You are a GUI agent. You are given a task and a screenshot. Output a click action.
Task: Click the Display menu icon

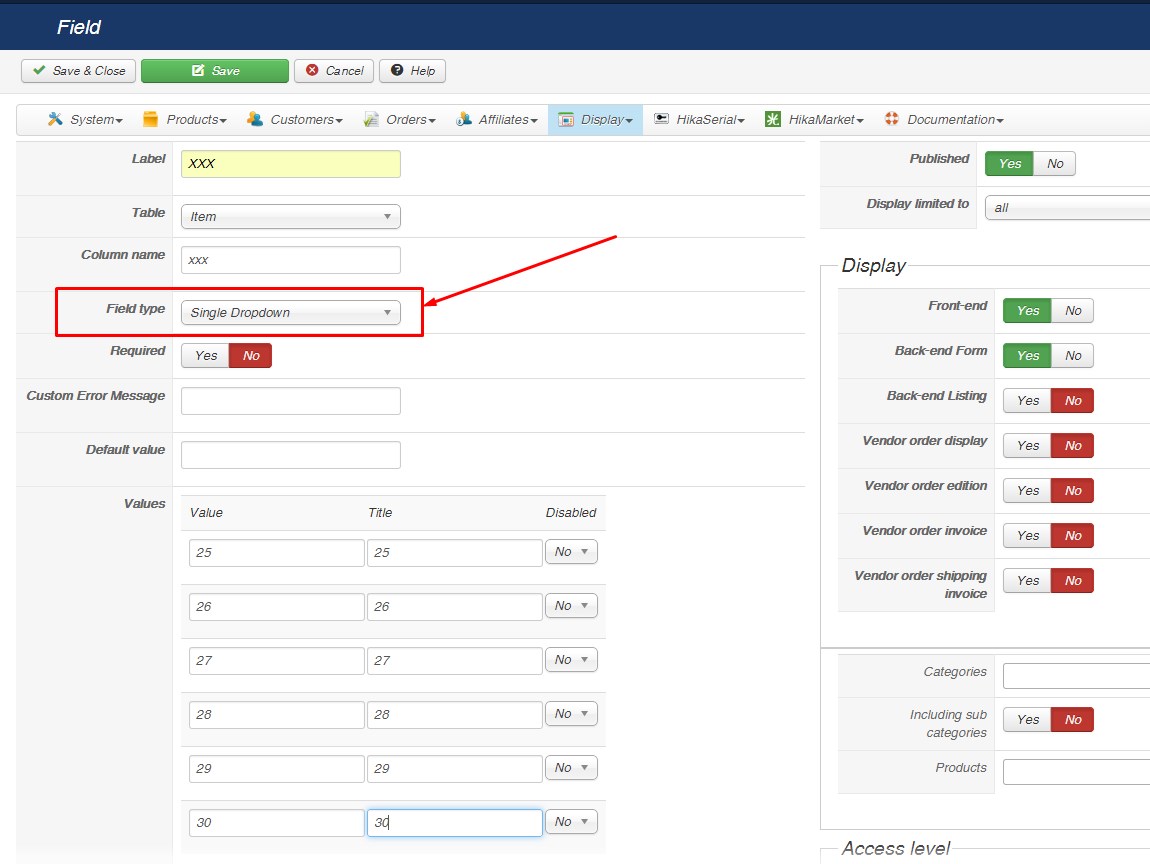pyautogui.click(x=565, y=120)
